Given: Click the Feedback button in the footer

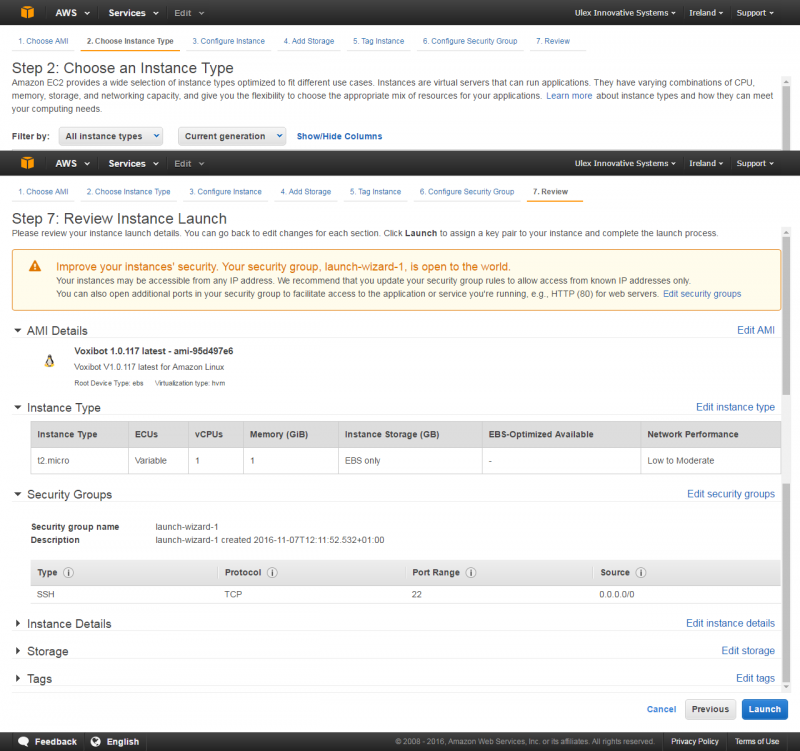Looking at the screenshot, I should click(x=47, y=741).
